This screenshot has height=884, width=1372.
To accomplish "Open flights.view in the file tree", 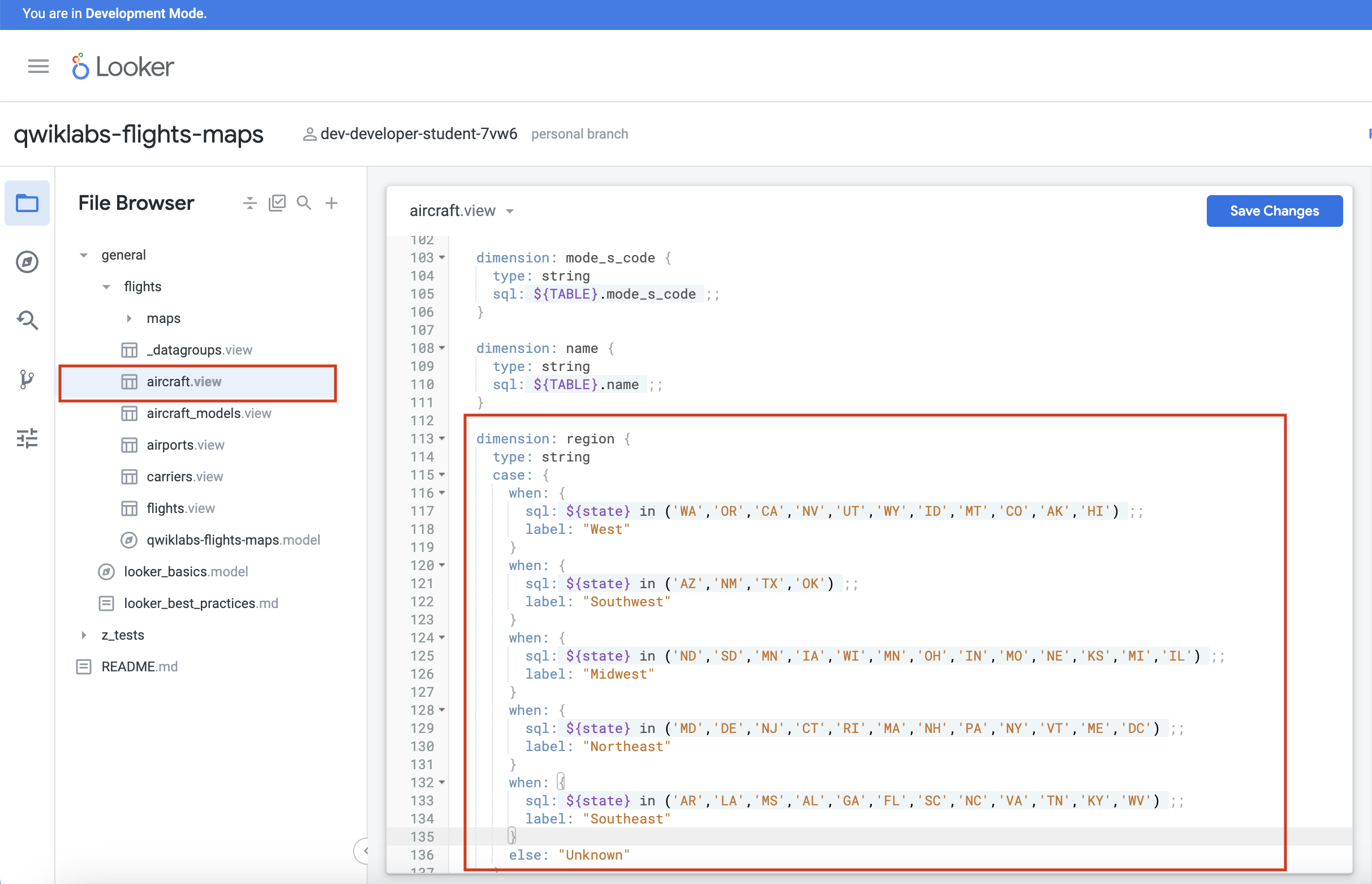I will (180, 508).
